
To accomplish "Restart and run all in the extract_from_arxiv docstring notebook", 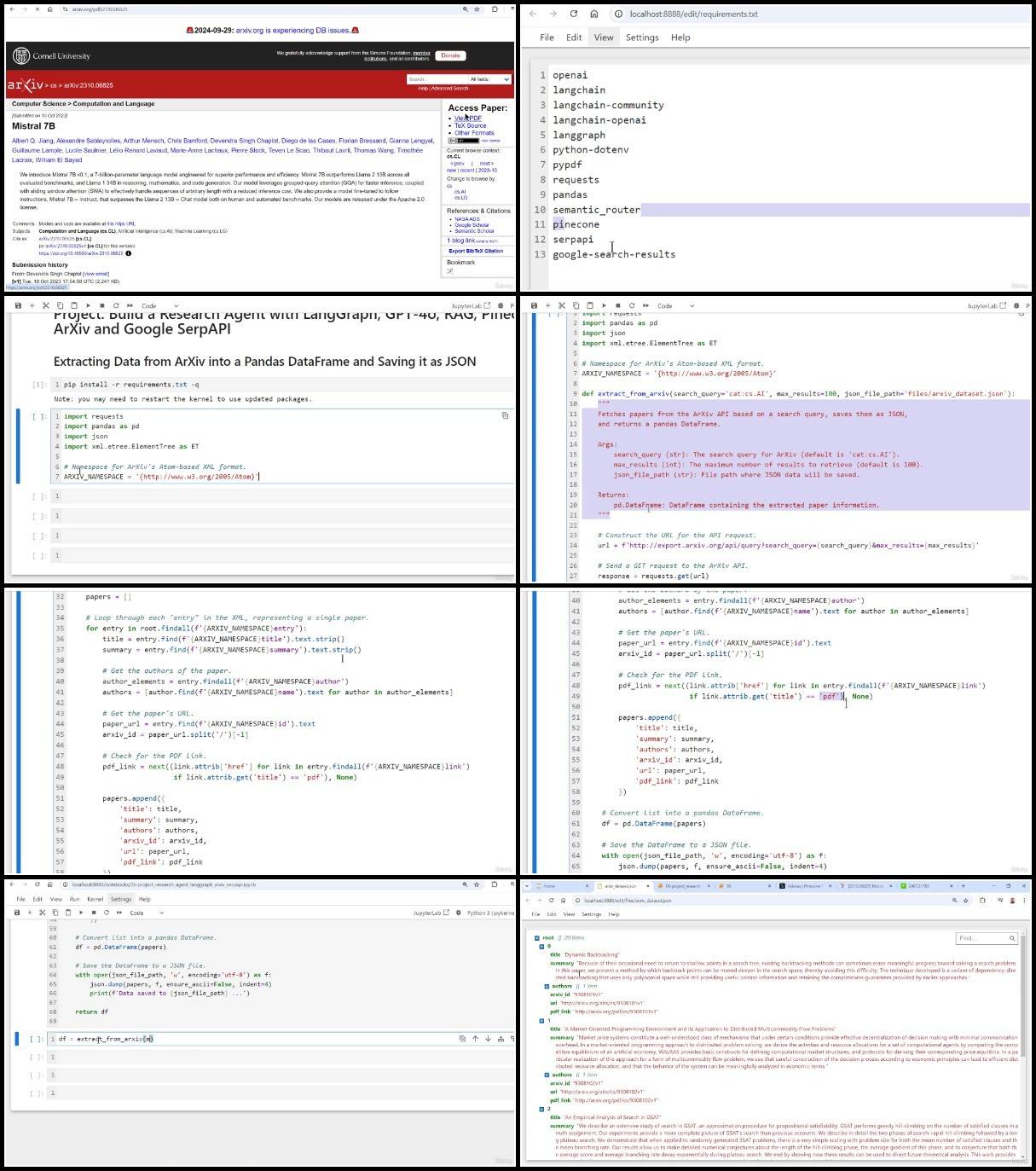I will (x=645, y=305).
